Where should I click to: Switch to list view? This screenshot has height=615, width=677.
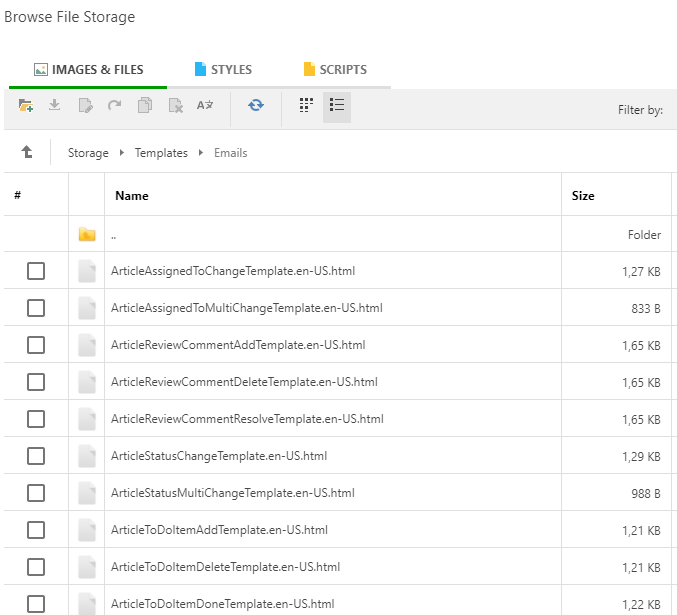coord(337,105)
